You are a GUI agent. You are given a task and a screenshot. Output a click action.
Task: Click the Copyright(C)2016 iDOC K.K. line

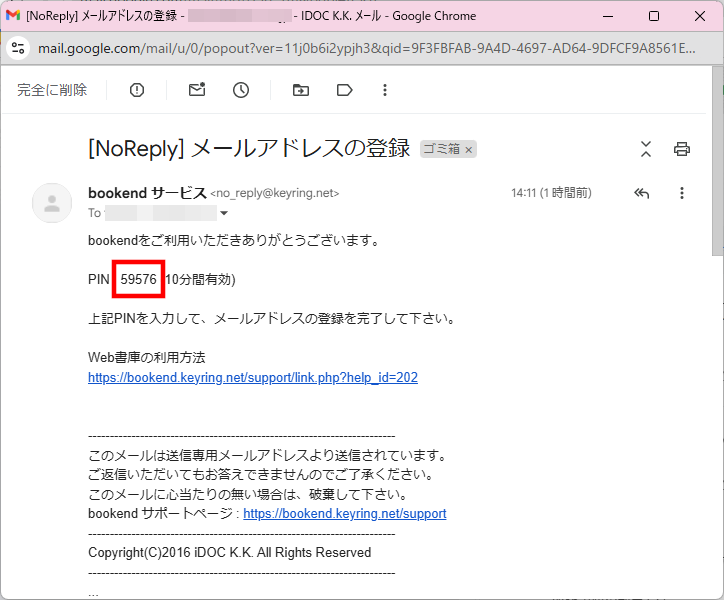coord(229,553)
